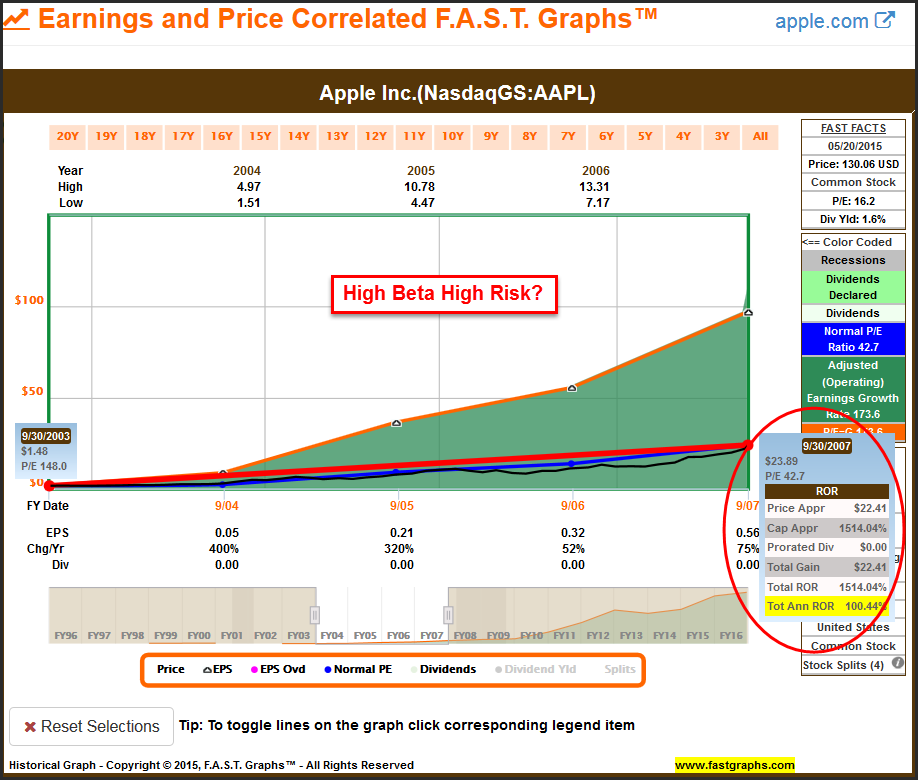Click the EPS triangle marker at 9/06
Screen dimensions: 918x780
tap(572, 388)
